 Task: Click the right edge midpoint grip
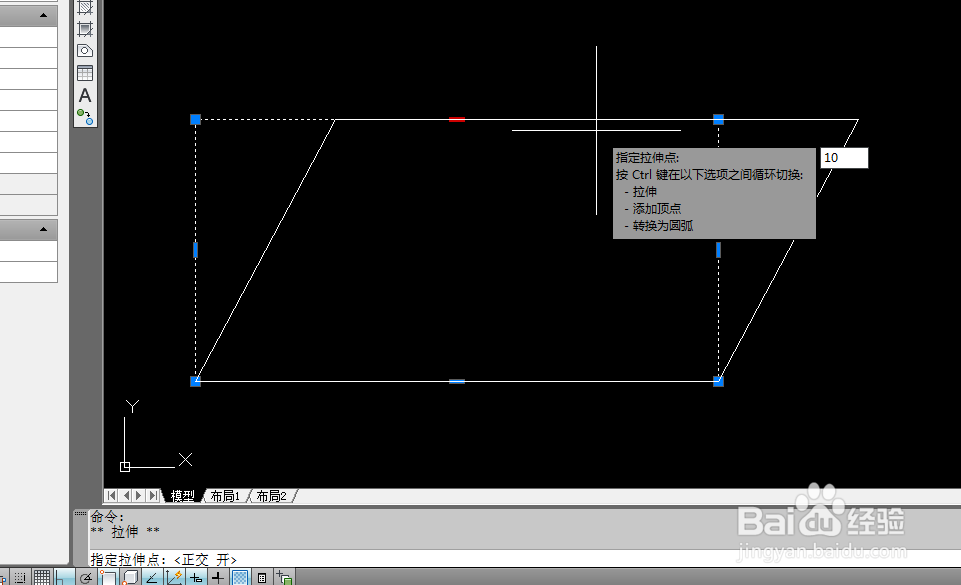(x=718, y=250)
